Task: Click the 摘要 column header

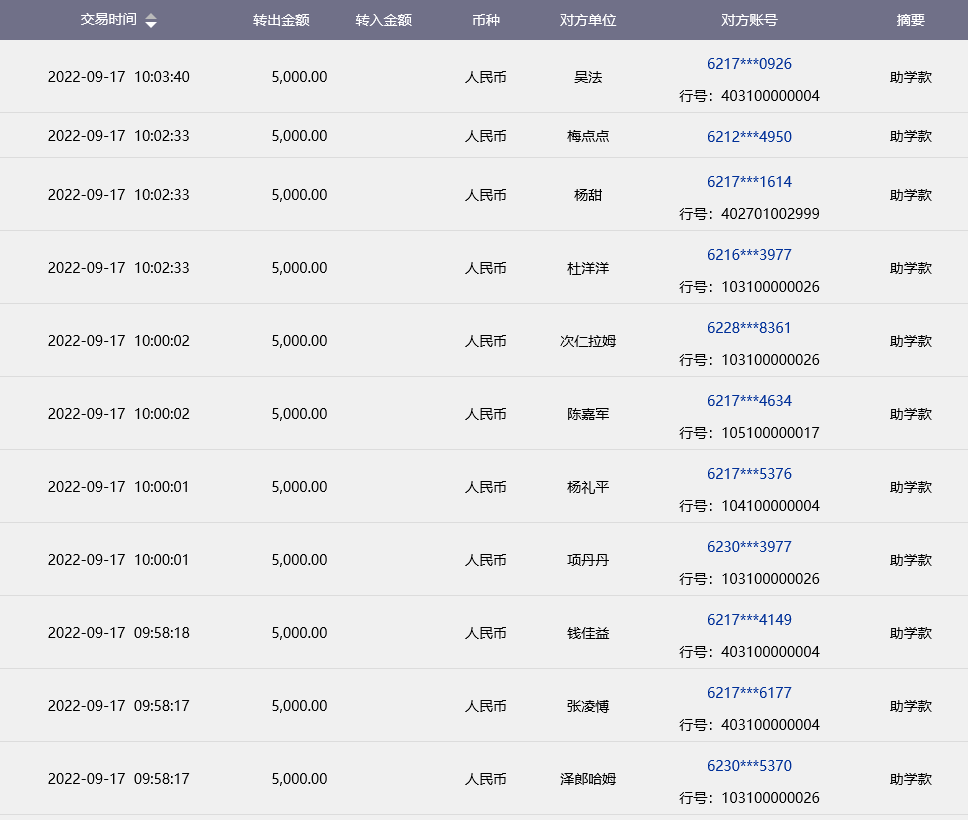Action: [x=911, y=20]
